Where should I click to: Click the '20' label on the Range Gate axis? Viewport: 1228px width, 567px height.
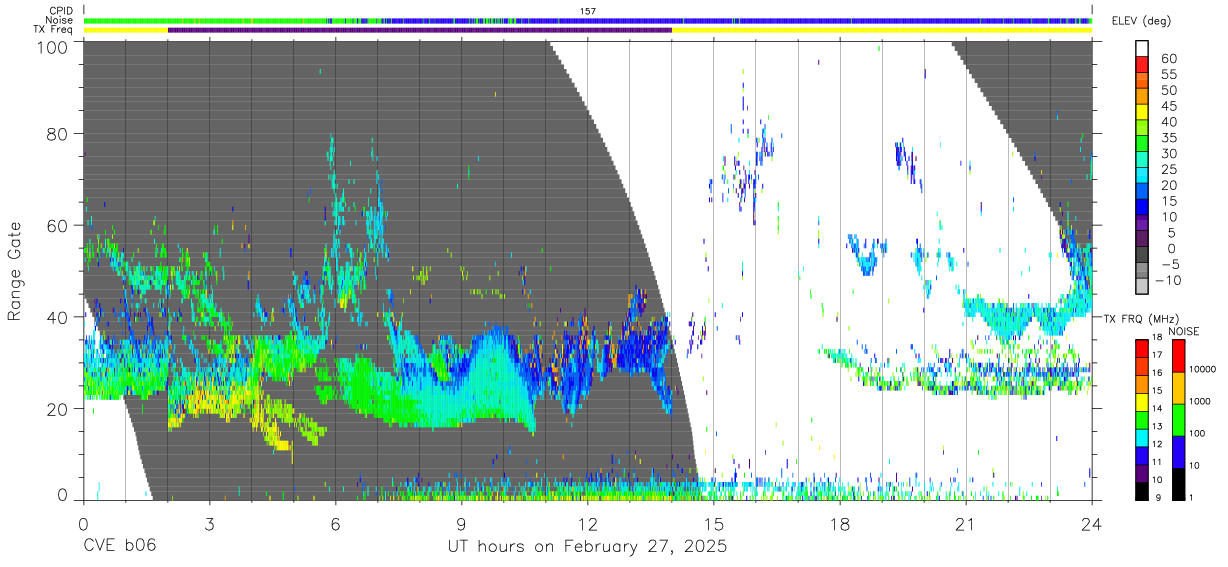tap(58, 409)
